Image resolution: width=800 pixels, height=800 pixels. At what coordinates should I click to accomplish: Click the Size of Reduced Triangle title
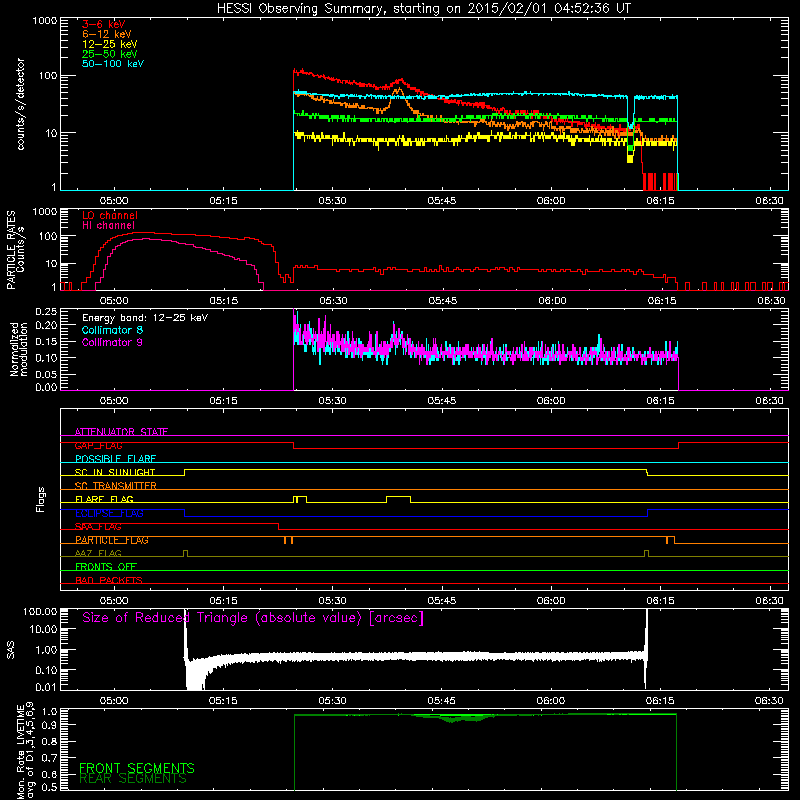point(253,618)
